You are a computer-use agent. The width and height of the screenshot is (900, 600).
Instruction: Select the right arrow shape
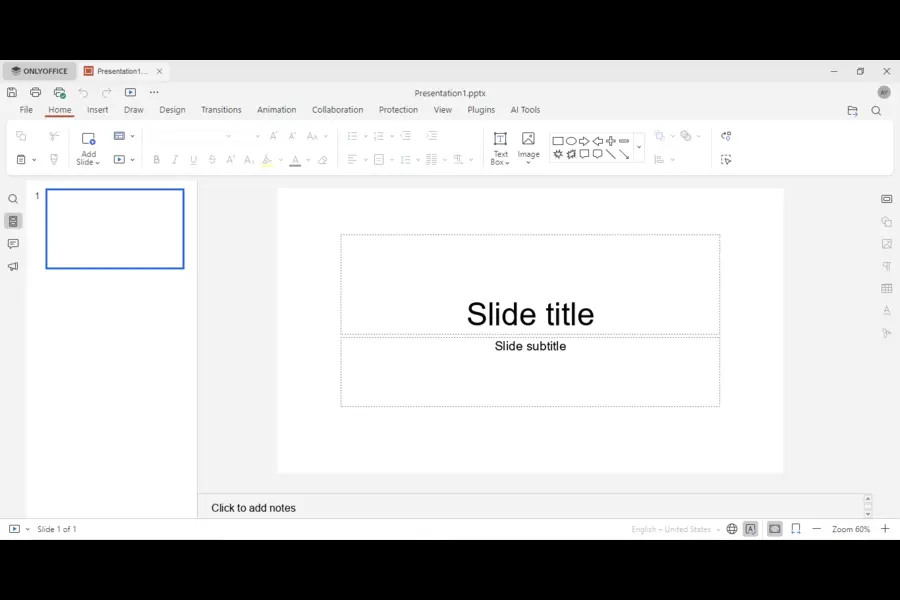[584, 141]
